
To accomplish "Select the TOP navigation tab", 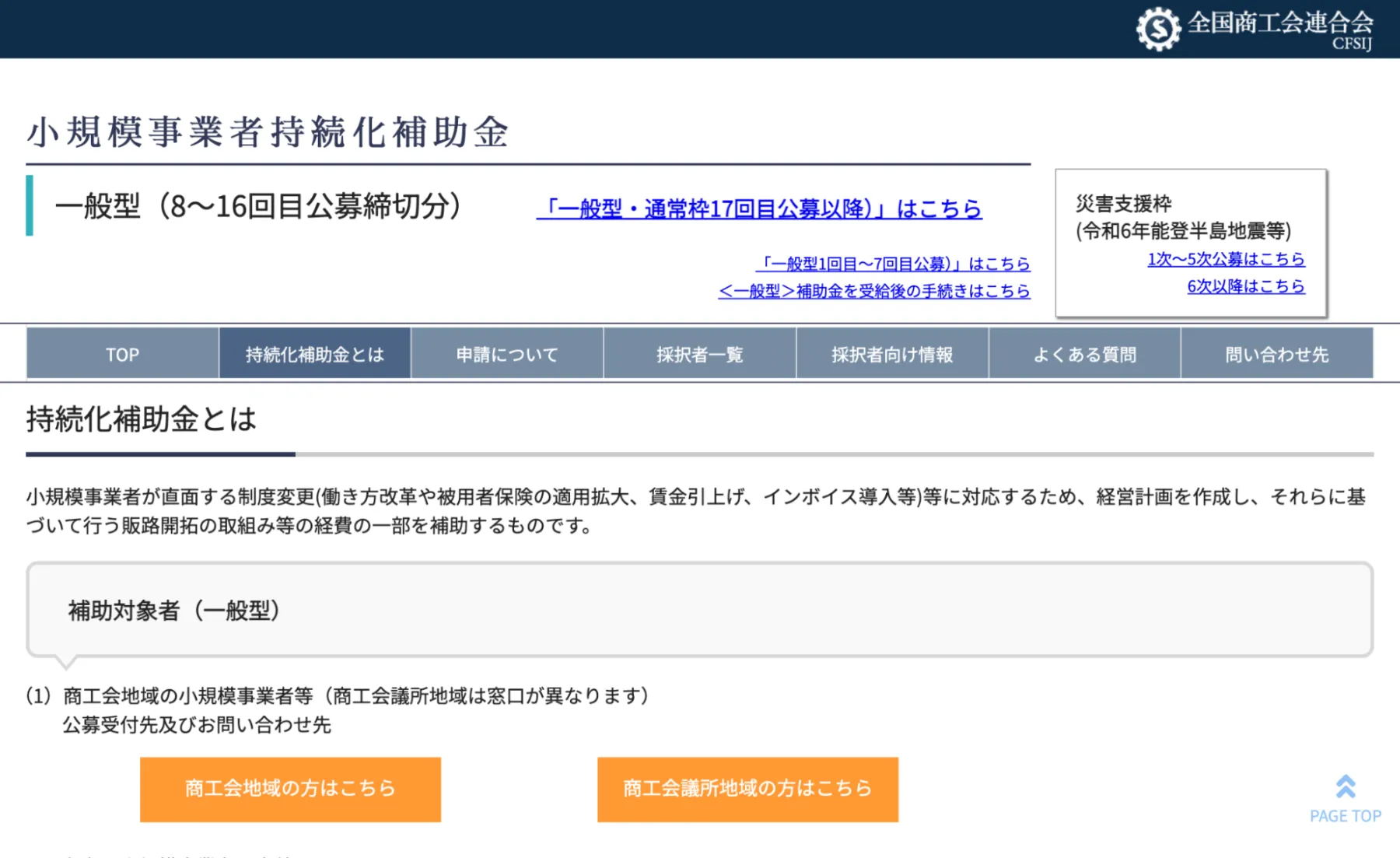I will pyautogui.click(x=122, y=354).
